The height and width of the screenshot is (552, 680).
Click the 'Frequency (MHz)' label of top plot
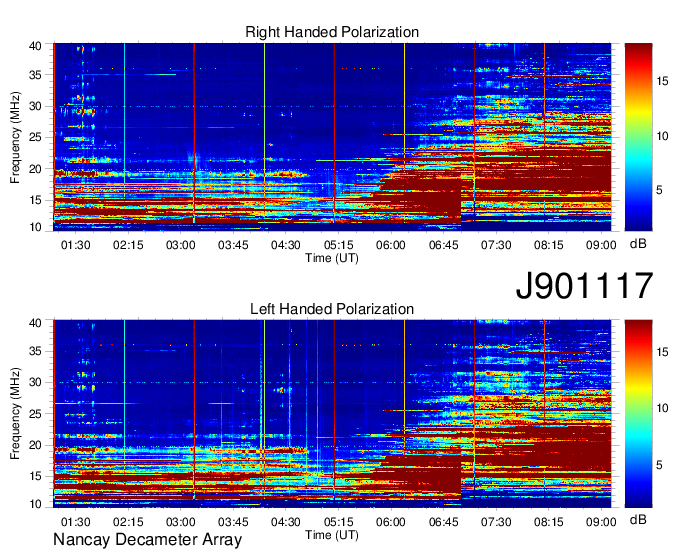coord(15,137)
